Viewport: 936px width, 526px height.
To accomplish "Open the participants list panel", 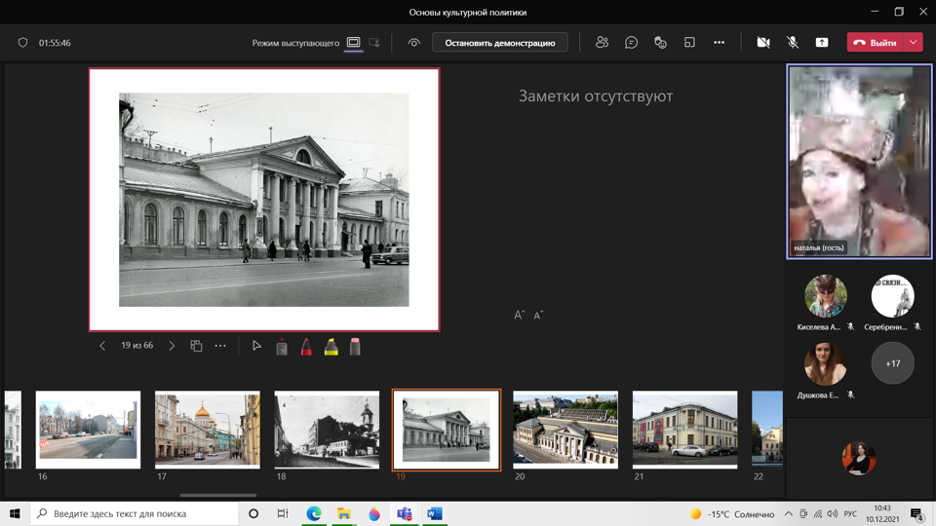I will [x=602, y=43].
